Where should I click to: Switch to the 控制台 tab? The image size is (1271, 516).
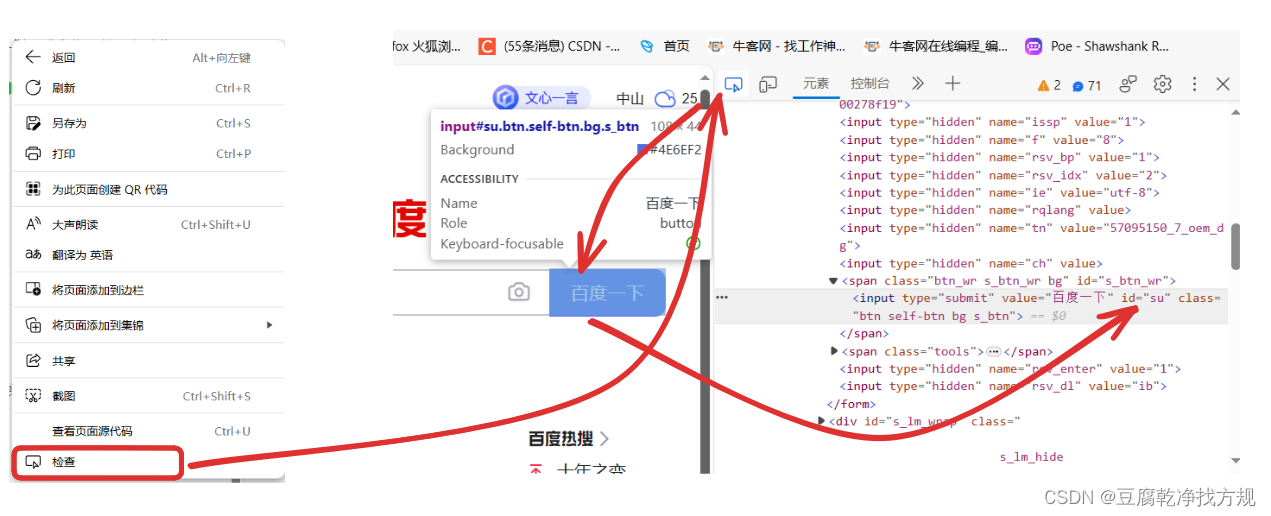[x=869, y=84]
